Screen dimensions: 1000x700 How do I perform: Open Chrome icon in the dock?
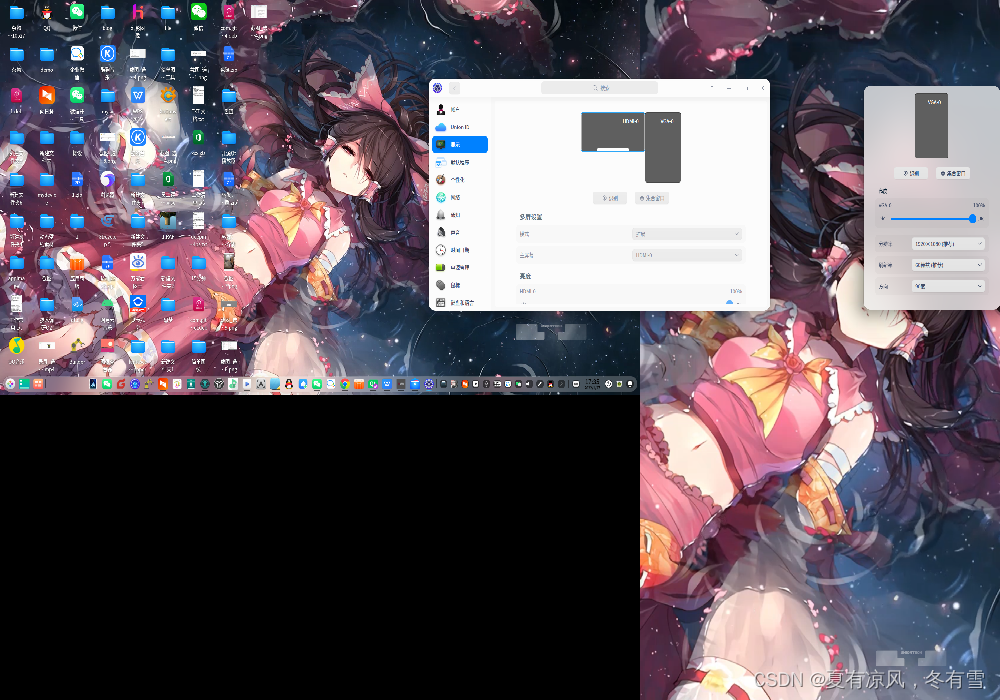point(345,384)
